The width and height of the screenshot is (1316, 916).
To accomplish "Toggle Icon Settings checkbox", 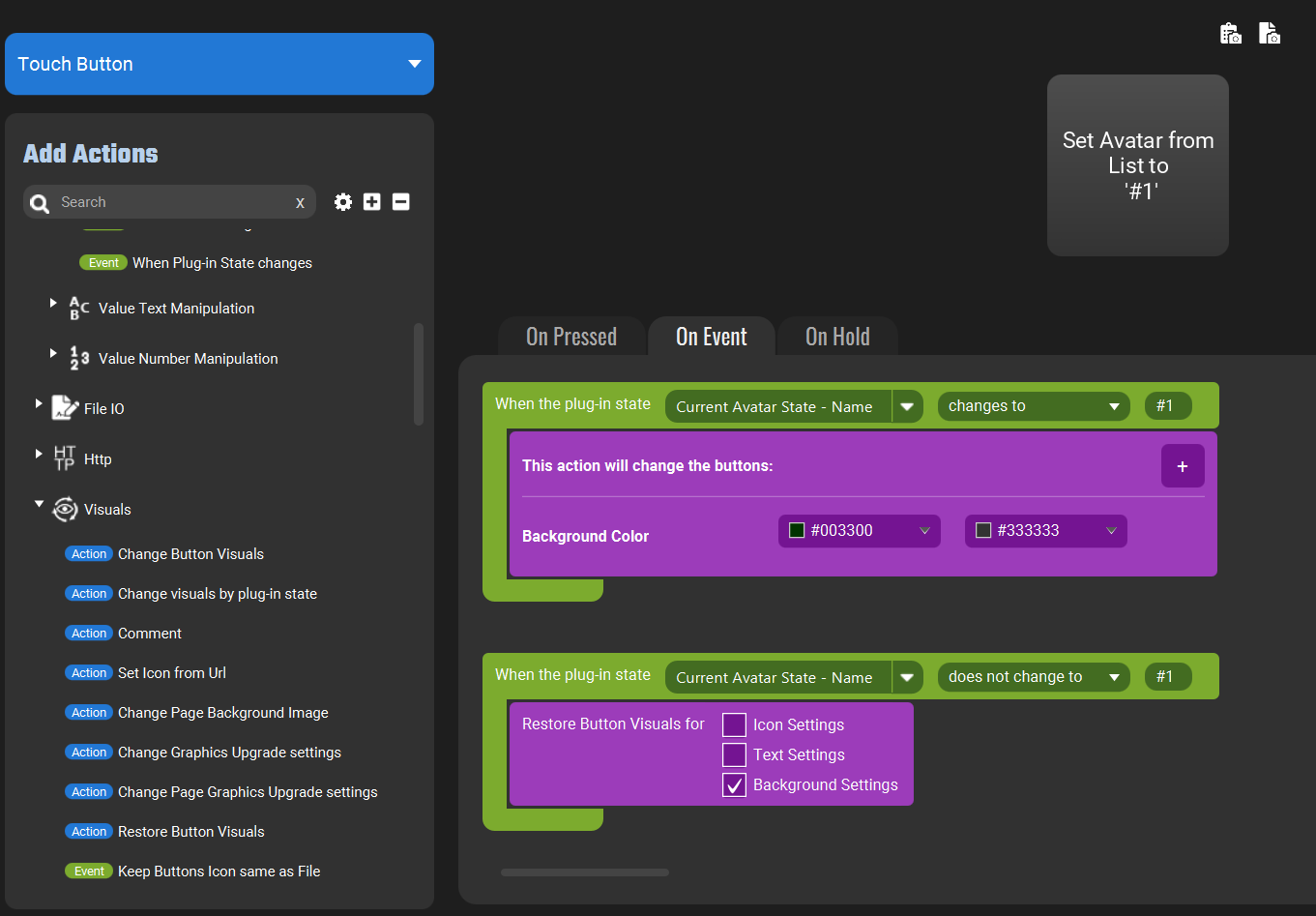I will coord(735,724).
